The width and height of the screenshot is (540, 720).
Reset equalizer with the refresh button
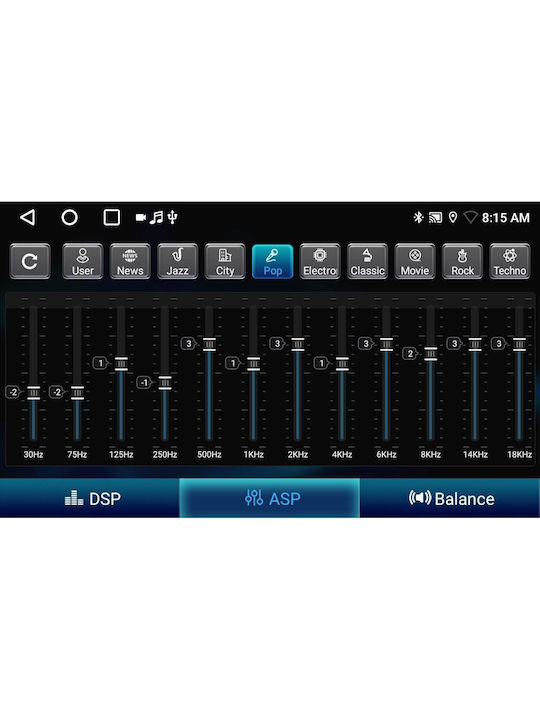pos(30,261)
